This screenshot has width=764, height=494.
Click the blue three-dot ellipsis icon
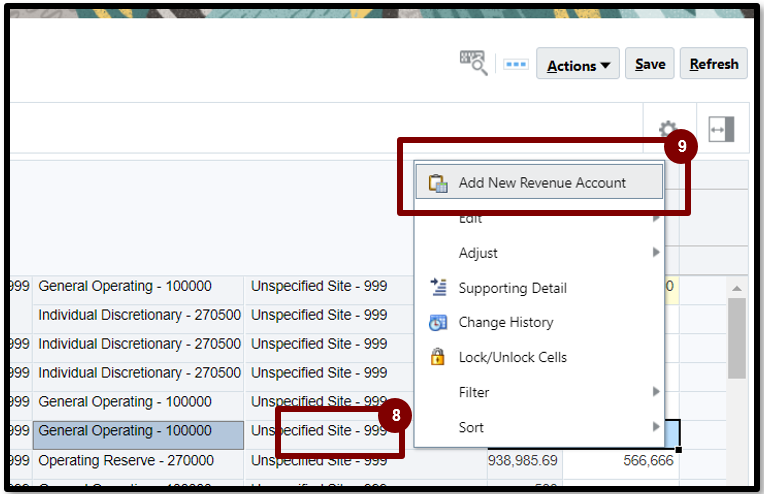pyautogui.click(x=516, y=64)
